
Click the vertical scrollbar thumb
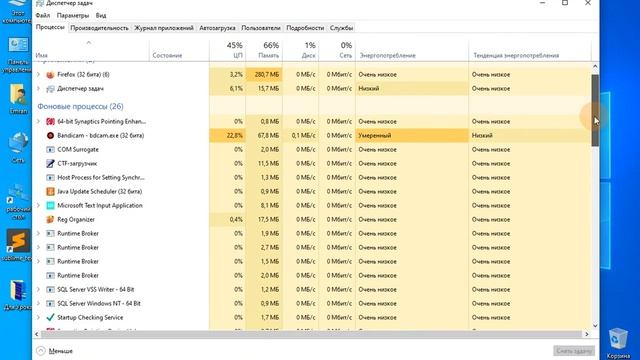click(x=595, y=110)
